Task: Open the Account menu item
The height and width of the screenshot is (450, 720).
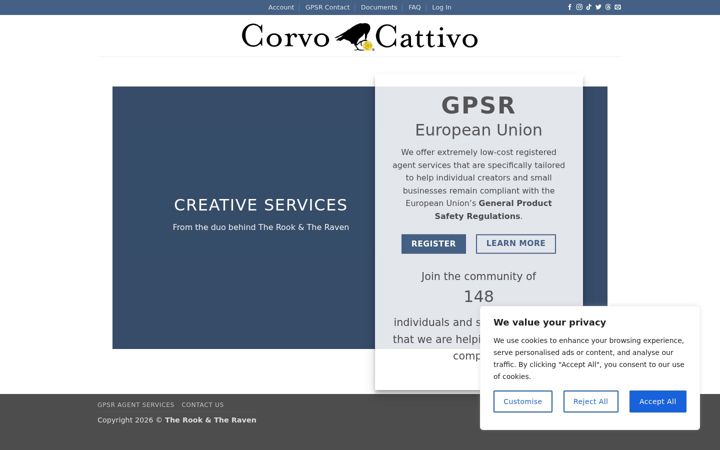Action: [281, 7]
